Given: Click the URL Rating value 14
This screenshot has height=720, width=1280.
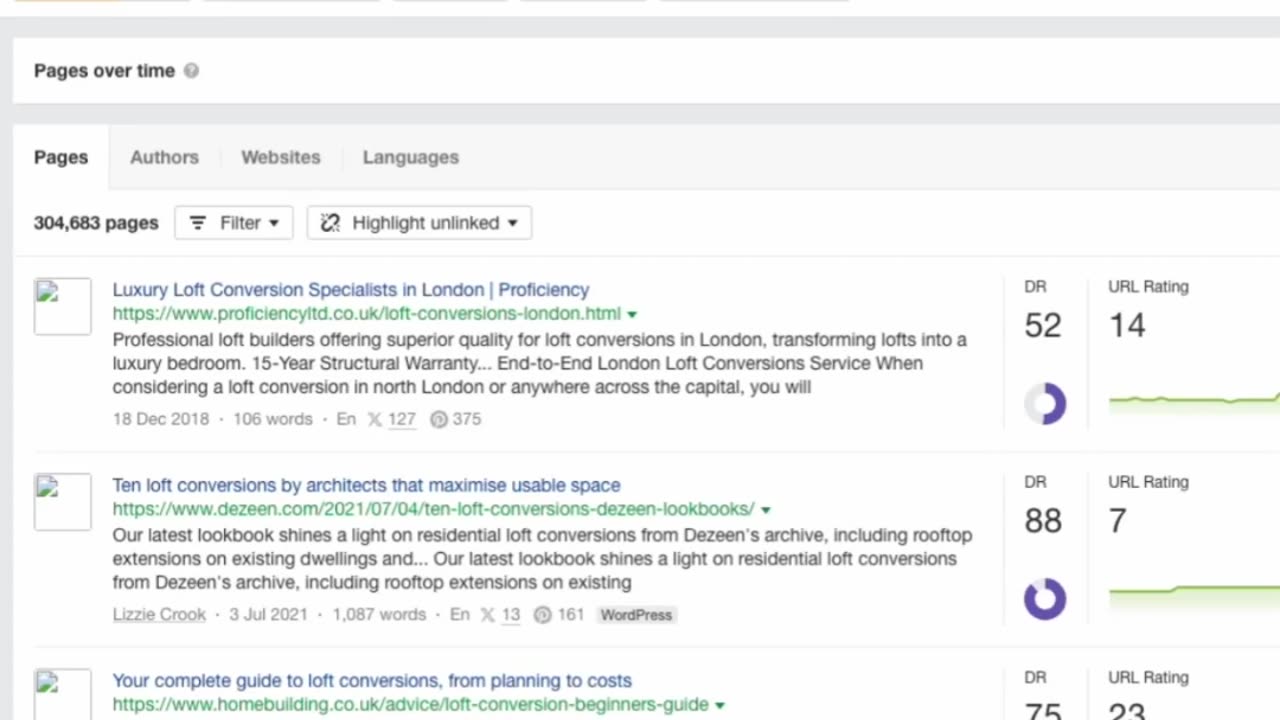Looking at the screenshot, I should pyautogui.click(x=1127, y=326).
